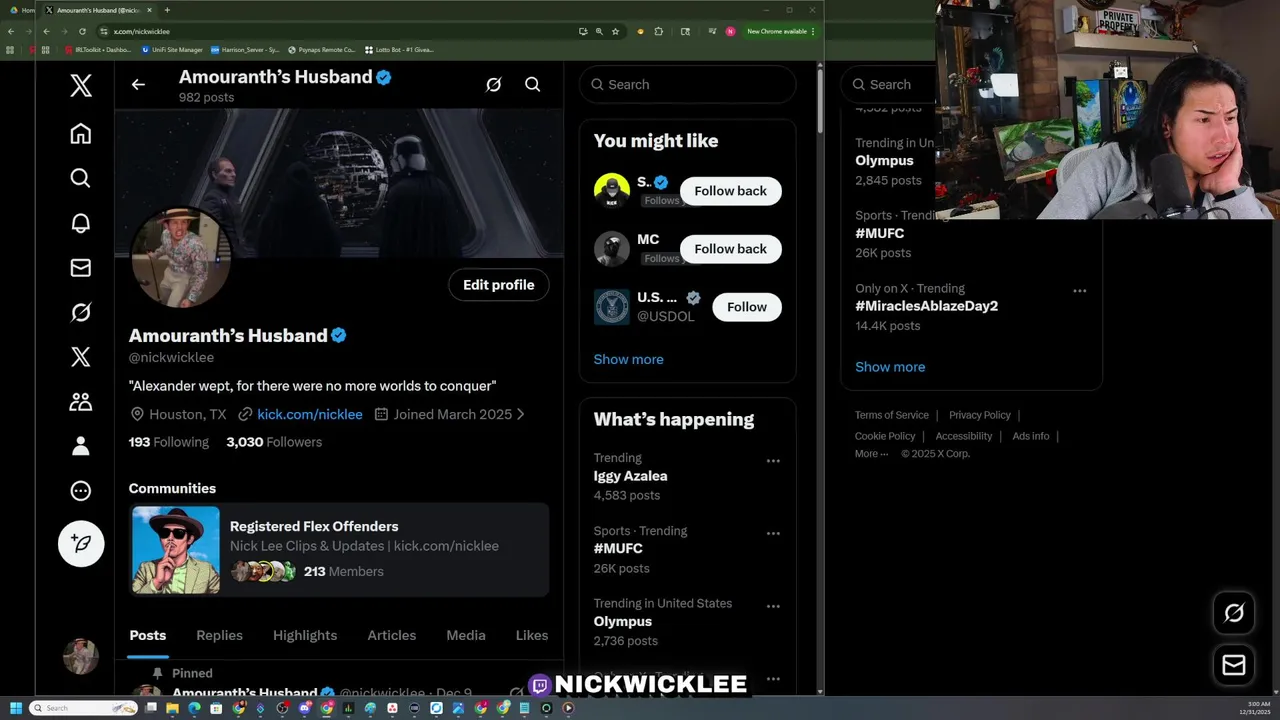The width and height of the screenshot is (1280, 720).
Task: Open Windows Start menu
Action: point(15,708)
